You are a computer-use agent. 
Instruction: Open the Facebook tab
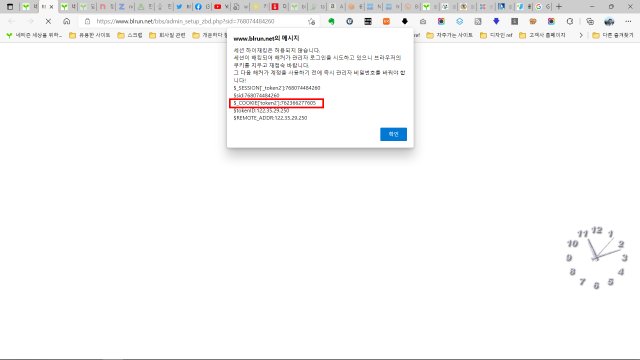point(202,7)
